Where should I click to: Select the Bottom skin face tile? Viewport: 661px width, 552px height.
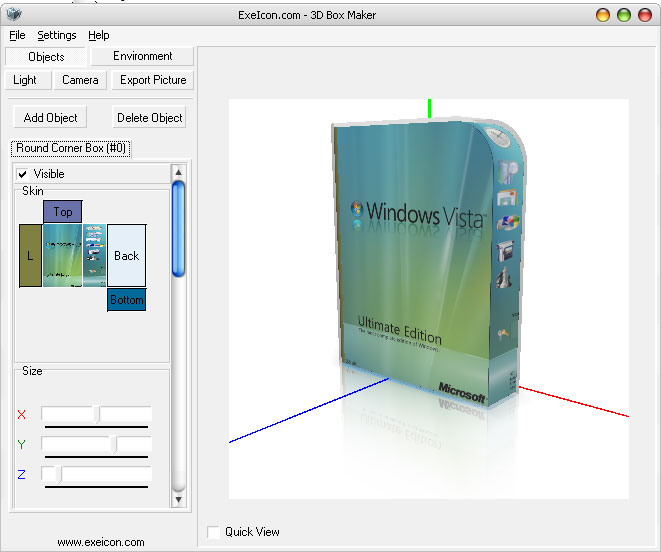coord(126,300)
